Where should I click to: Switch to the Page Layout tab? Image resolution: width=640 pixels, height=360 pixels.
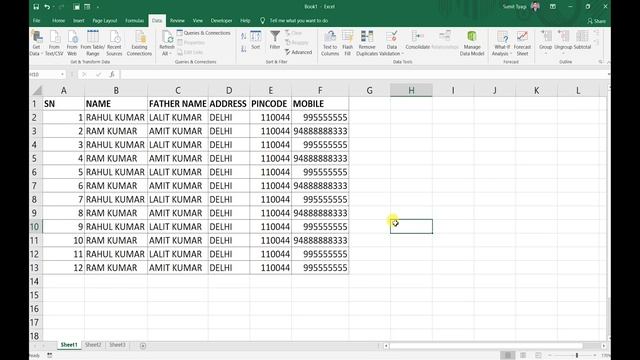tap(105, 20)
